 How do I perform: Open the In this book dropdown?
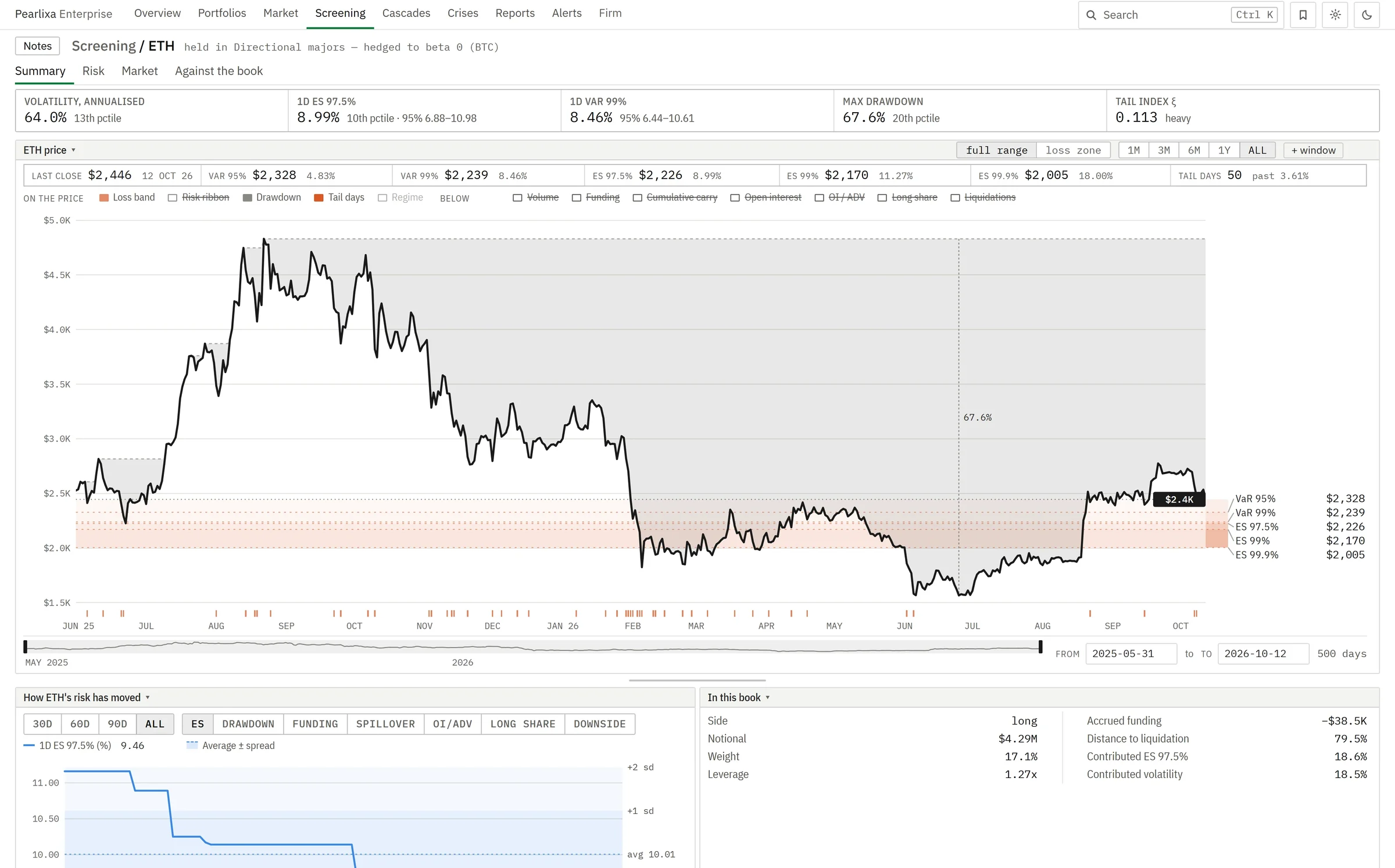(x=739, y=697)
